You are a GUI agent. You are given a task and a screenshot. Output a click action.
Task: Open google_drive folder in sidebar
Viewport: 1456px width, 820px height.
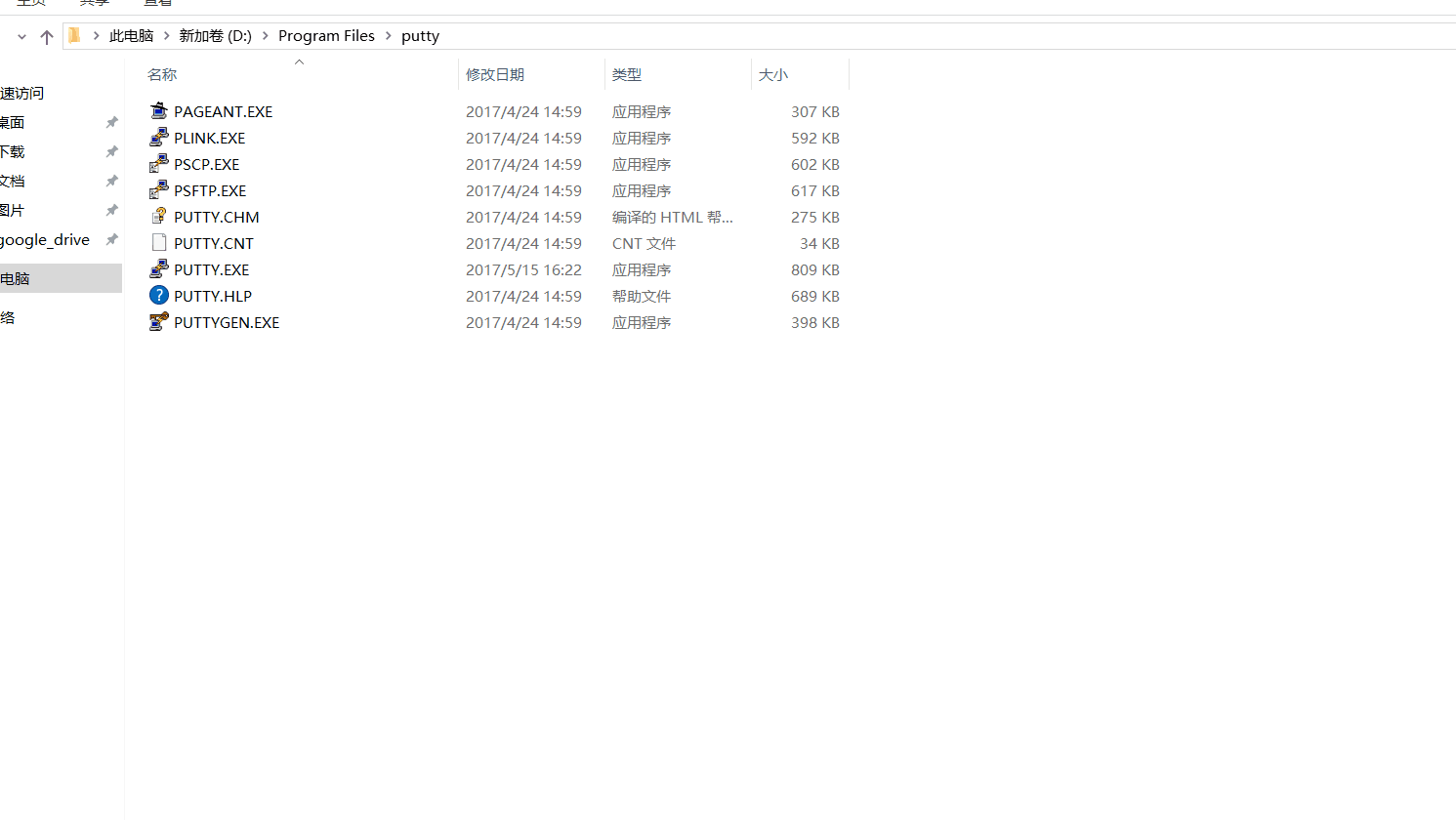(x=45, y=239)
